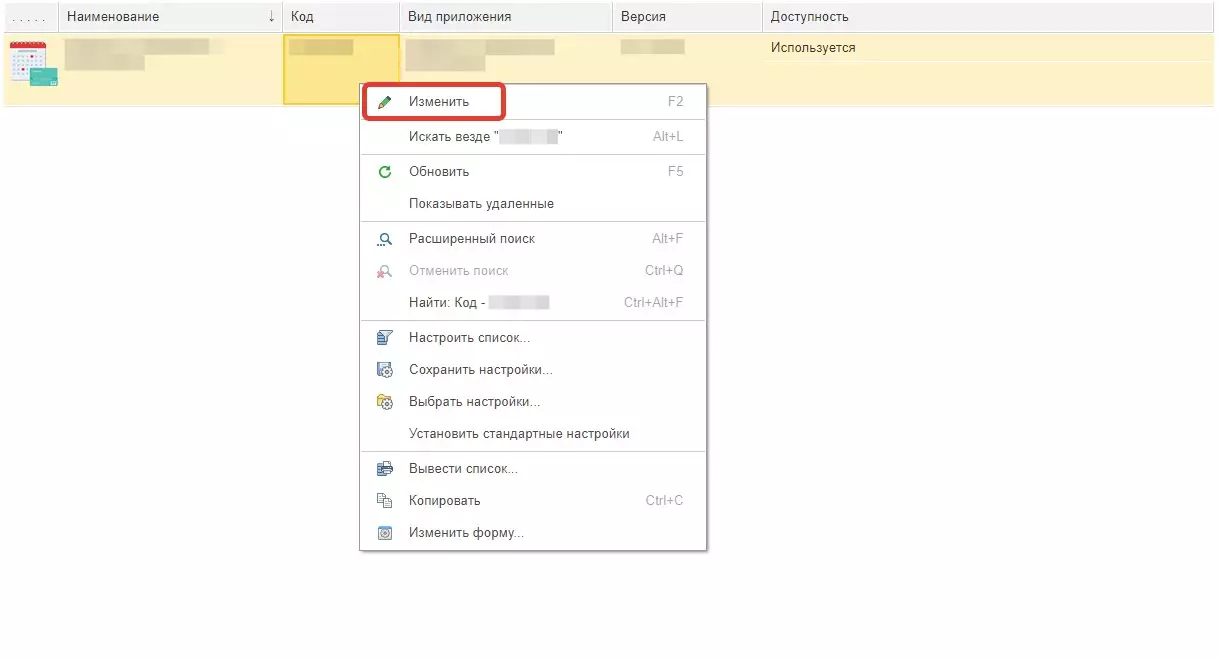
Task: Open Расширенный поиск from menu
Action: coord(532,239)
